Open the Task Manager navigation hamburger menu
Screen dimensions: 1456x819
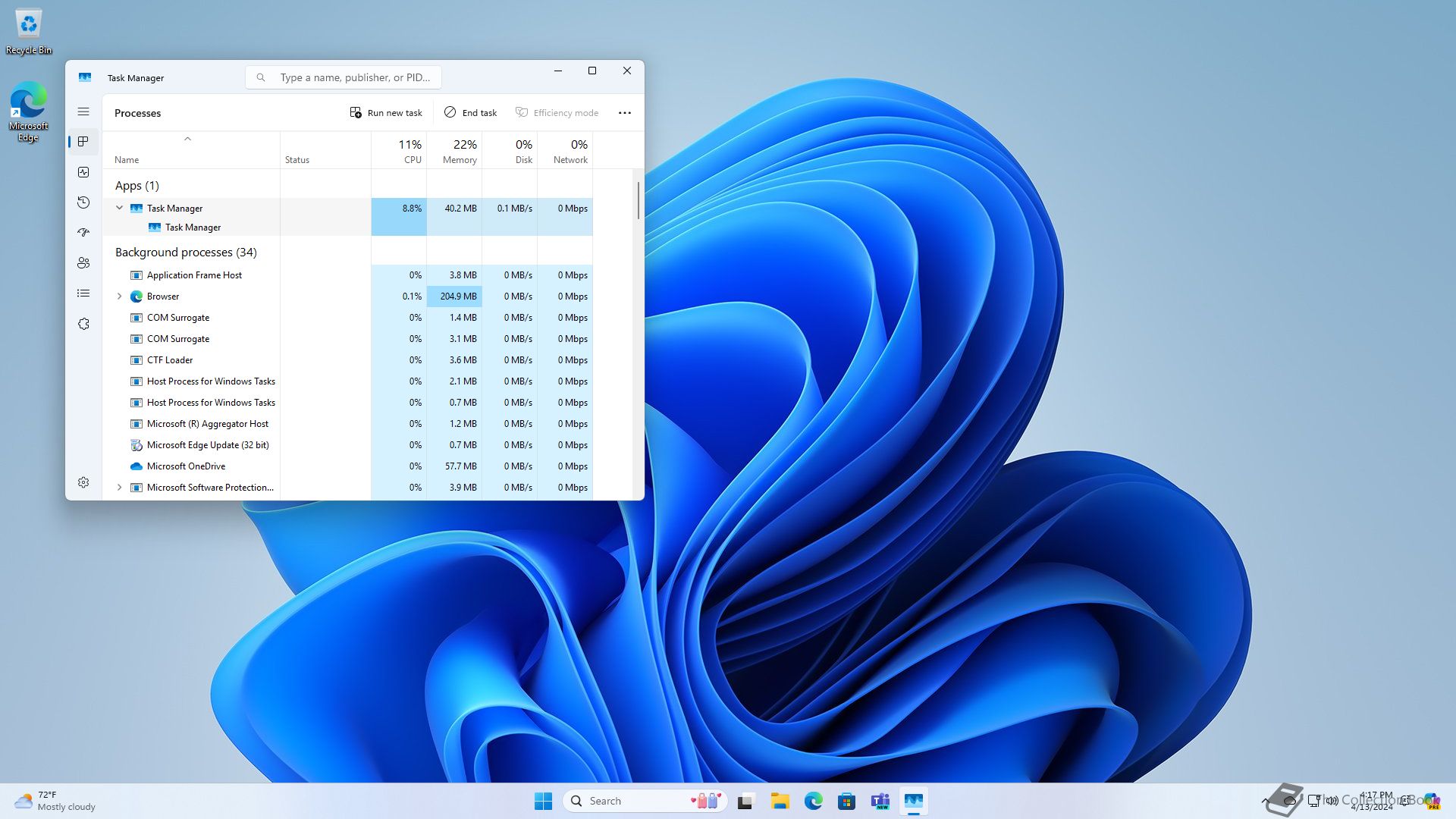[83, 111]
